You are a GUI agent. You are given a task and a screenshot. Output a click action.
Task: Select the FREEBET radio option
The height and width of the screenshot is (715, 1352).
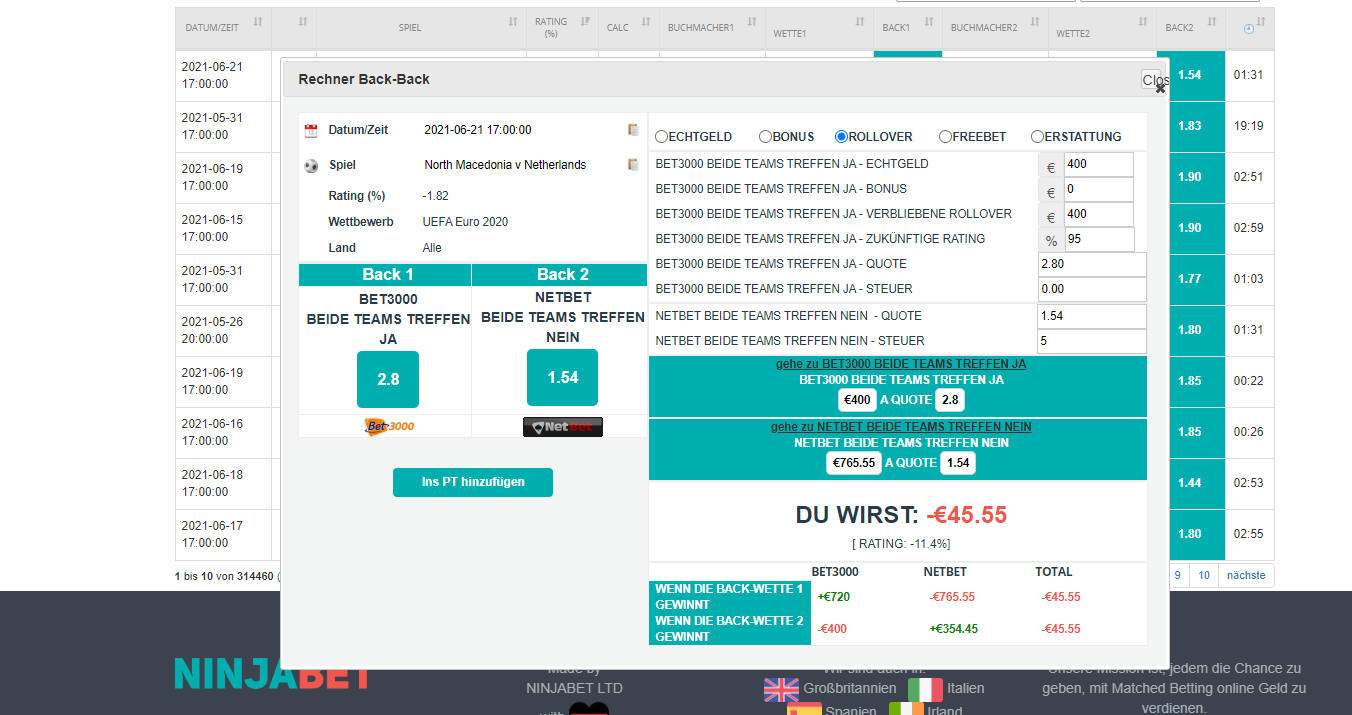click(x=945, y=137)
